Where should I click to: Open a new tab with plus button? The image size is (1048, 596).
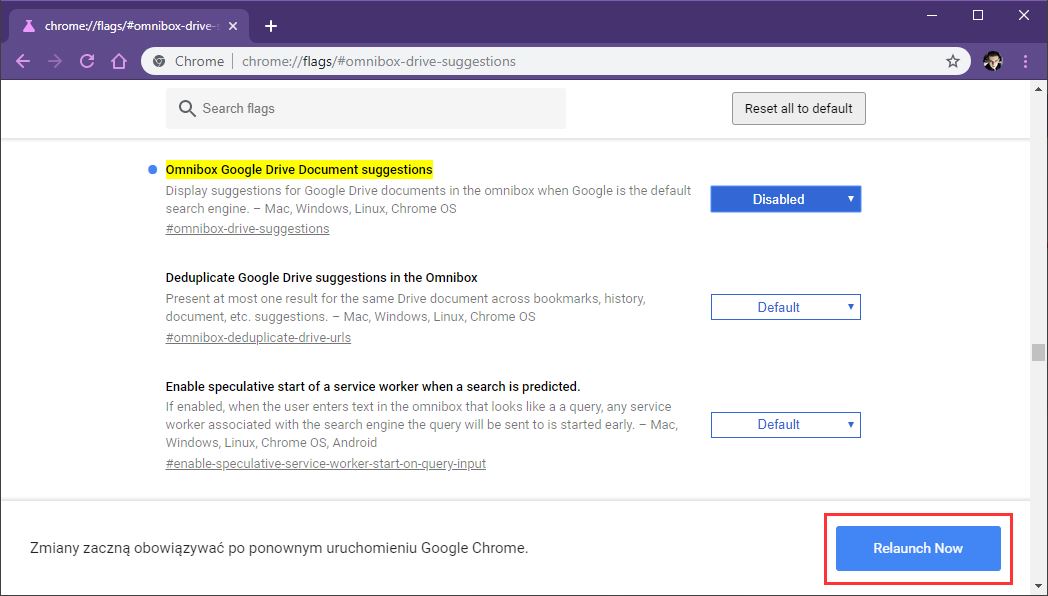(x=271, y=26)
